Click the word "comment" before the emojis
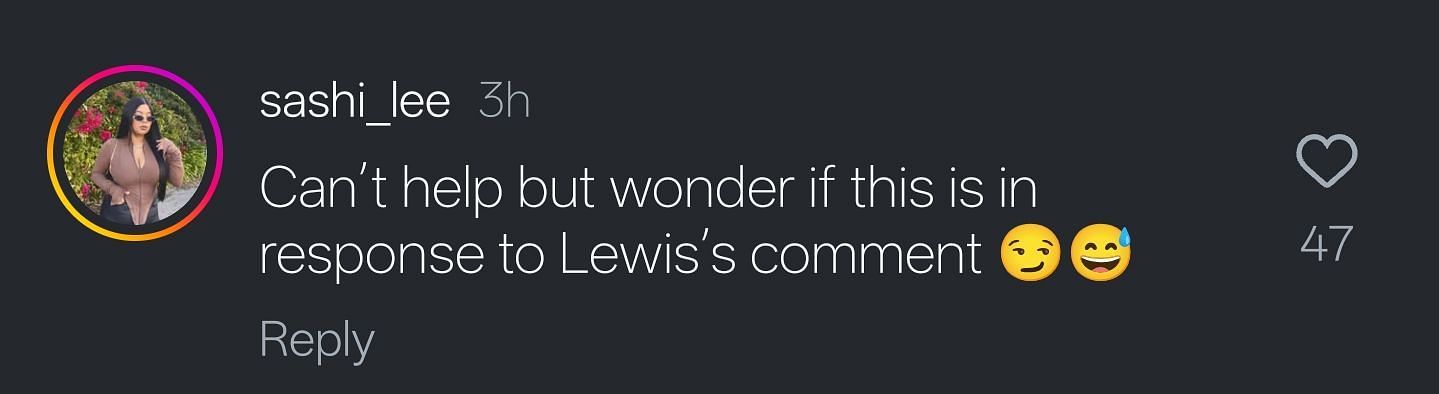The width and height of the screenshot is (1439, 394). point(867,258)
